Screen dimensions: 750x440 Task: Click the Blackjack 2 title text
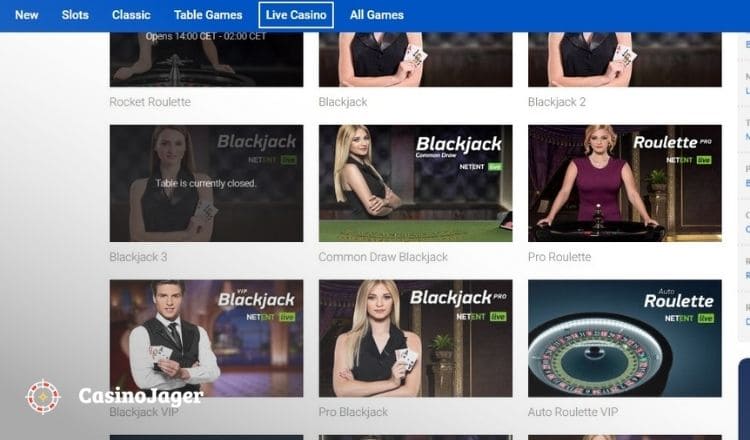(x=557, y=102)
